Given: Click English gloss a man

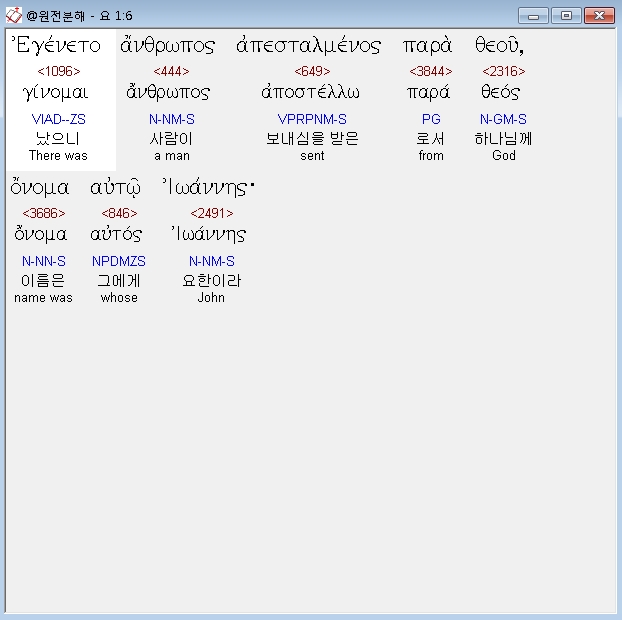Looking at the screenshot, I should 172,156.
